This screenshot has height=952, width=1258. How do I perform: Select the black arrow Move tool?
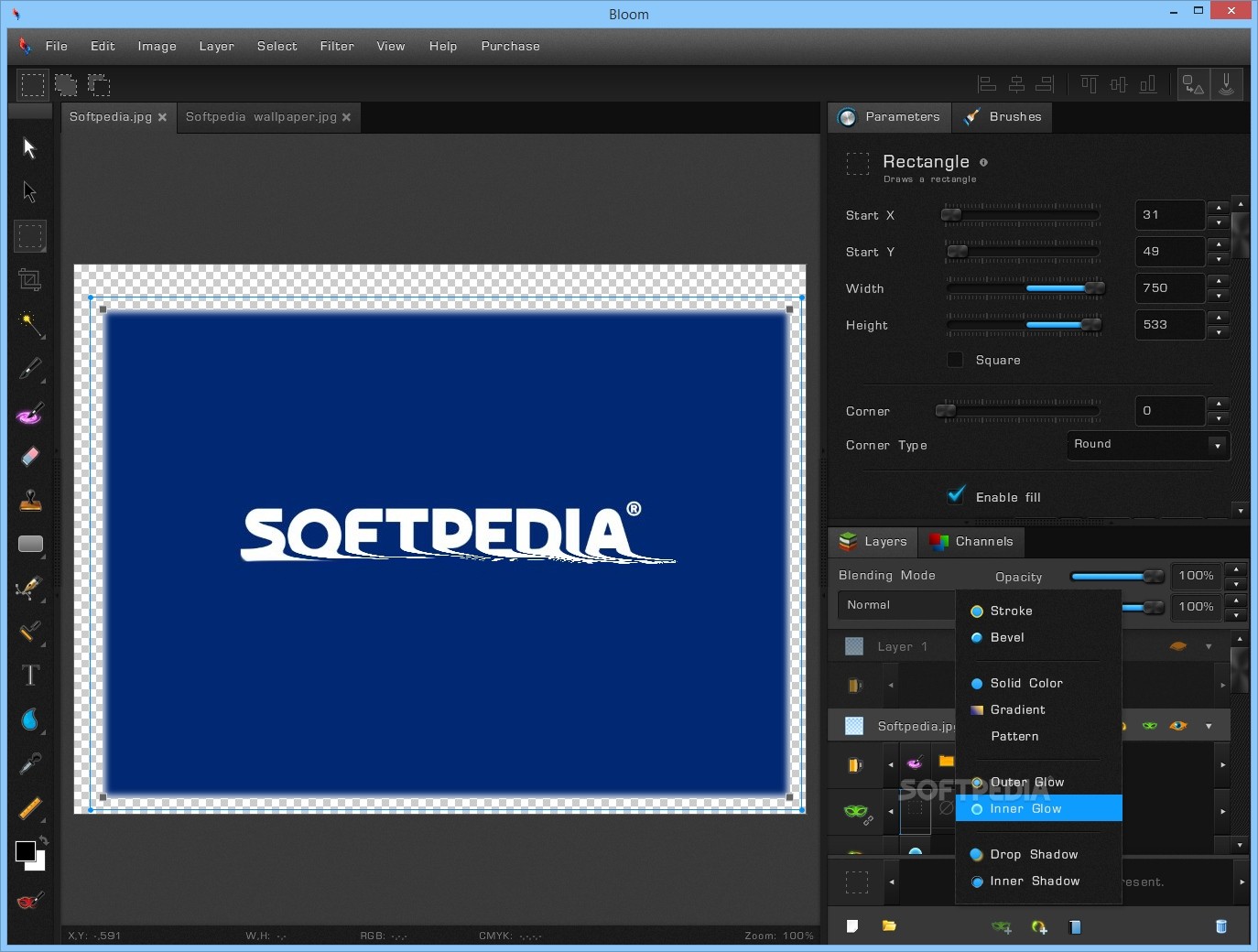[29, 148]
